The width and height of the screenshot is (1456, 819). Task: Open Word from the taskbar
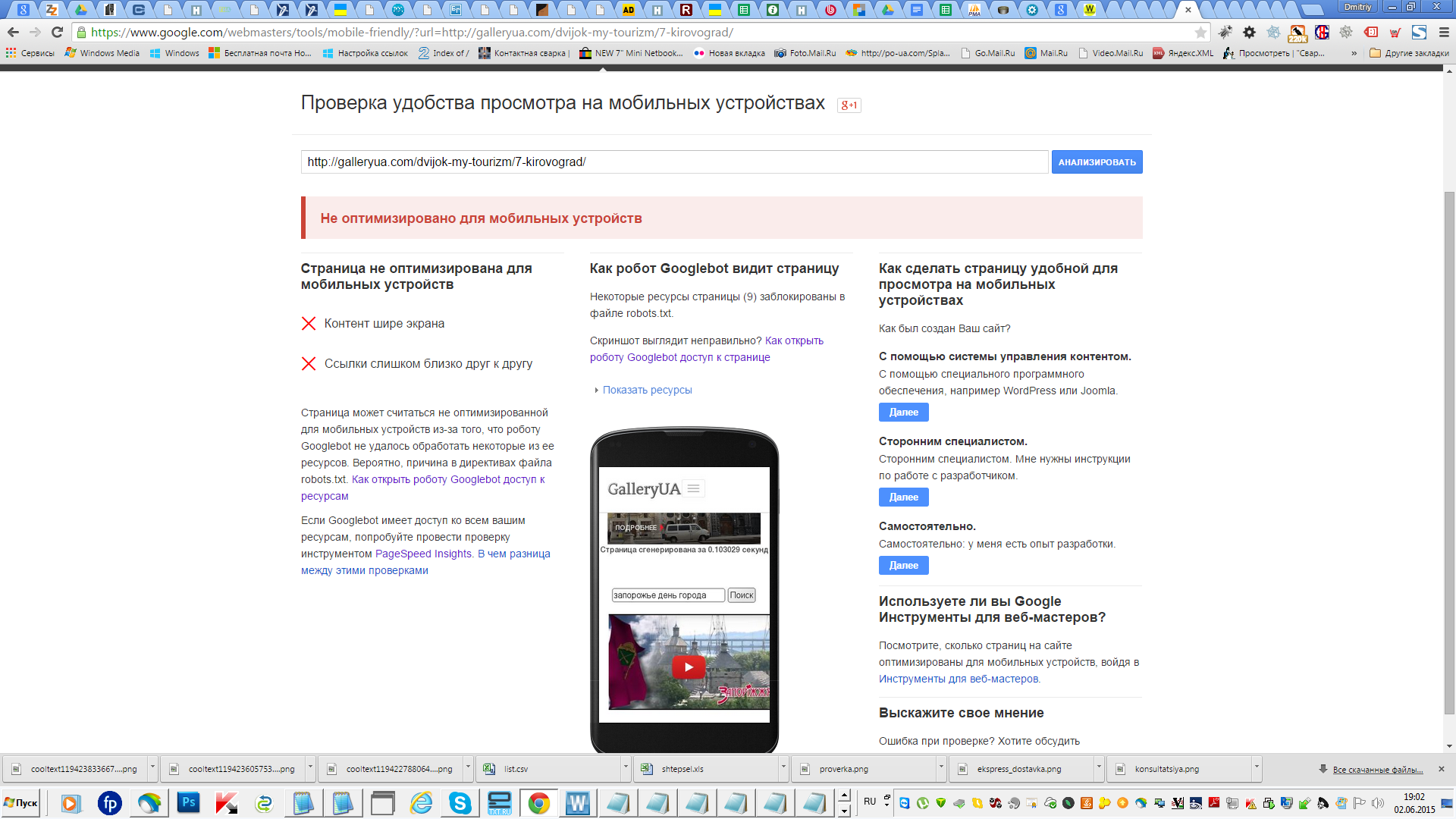point(578,802)
